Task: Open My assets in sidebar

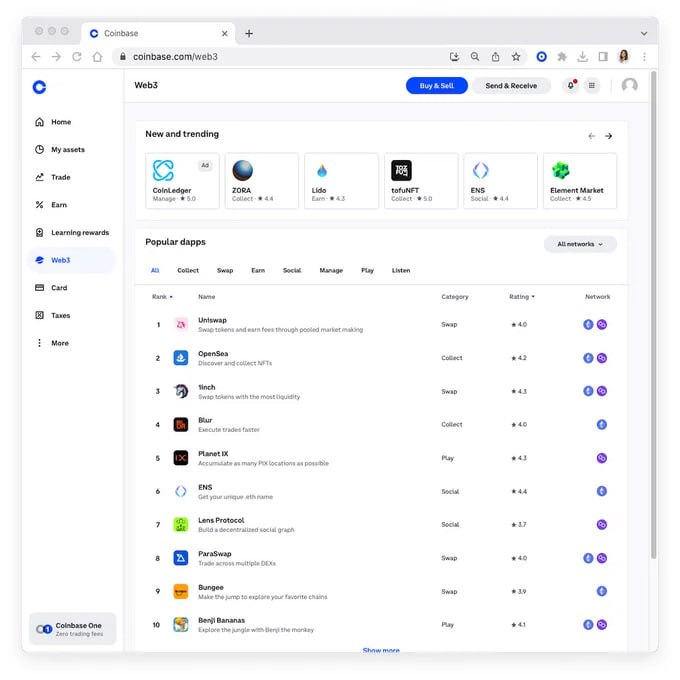Action: click(x=72, y=150)
